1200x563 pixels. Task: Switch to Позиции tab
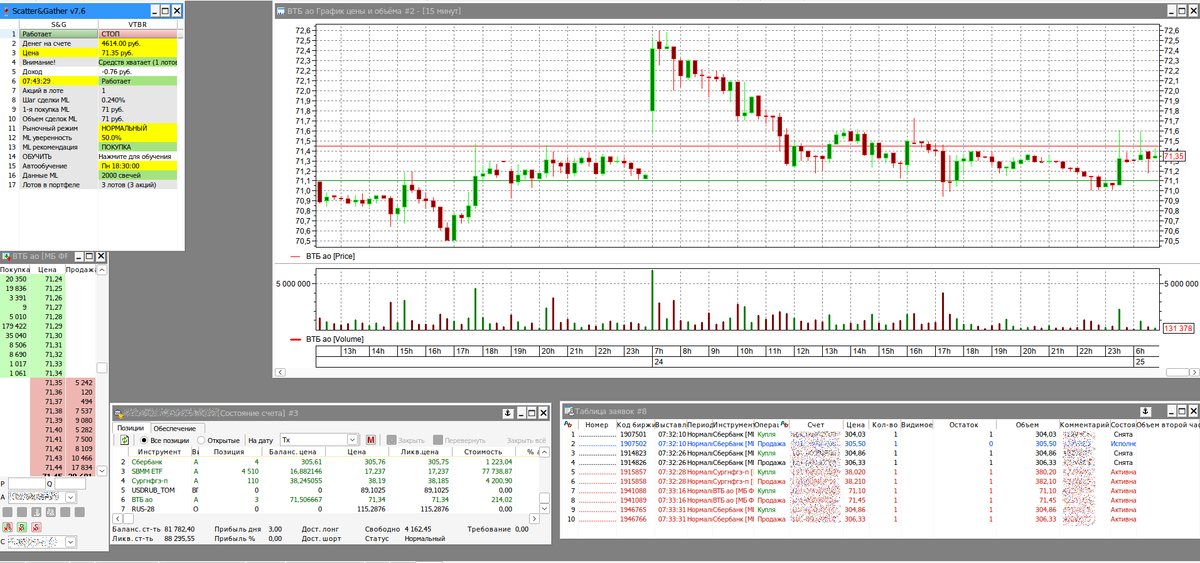click(x=131, y=429)
